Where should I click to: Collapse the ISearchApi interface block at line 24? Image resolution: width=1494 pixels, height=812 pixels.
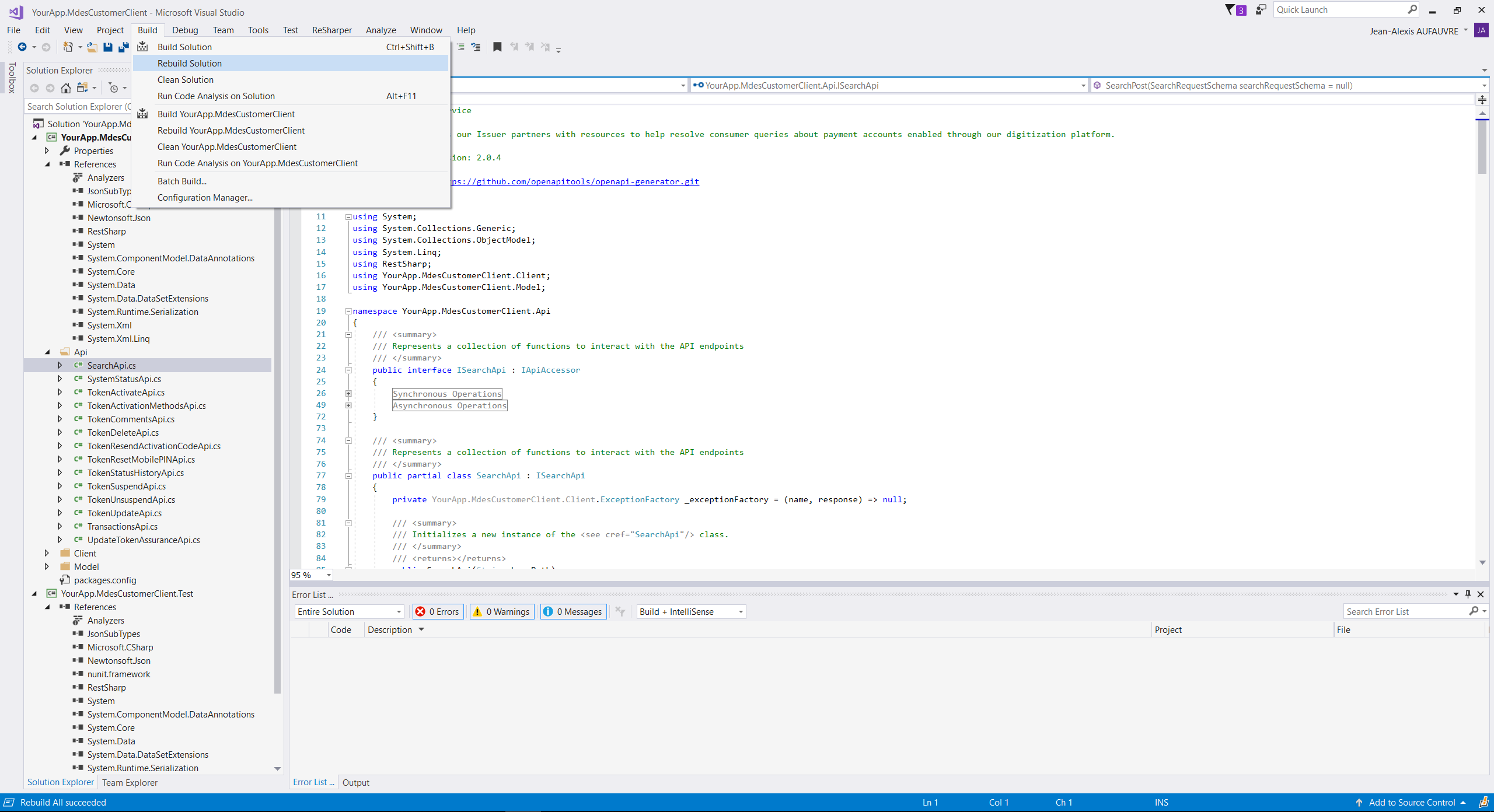[348, 370]
